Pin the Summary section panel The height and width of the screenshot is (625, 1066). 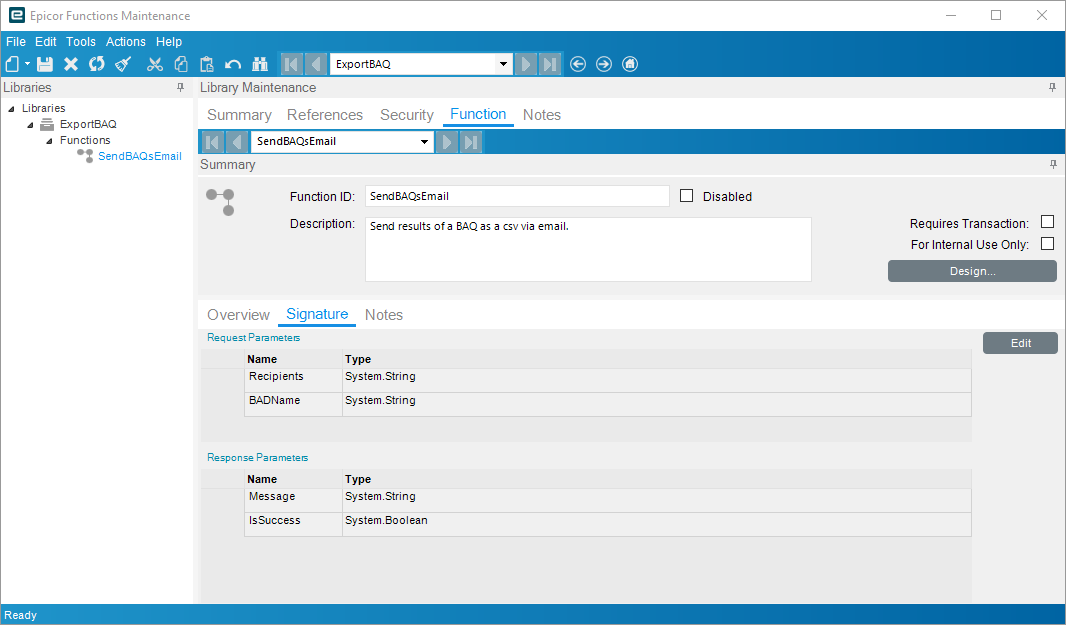pyautogui.click(x=1053, y=164)
